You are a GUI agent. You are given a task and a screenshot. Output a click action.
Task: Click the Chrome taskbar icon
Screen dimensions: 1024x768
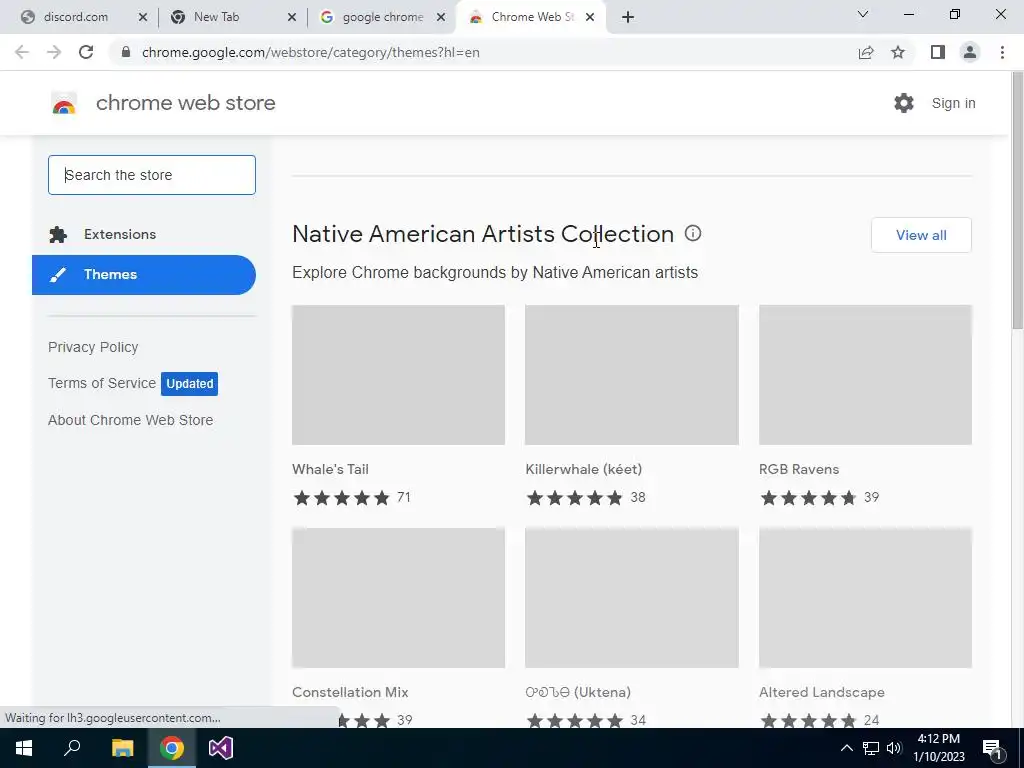[172, 748]
